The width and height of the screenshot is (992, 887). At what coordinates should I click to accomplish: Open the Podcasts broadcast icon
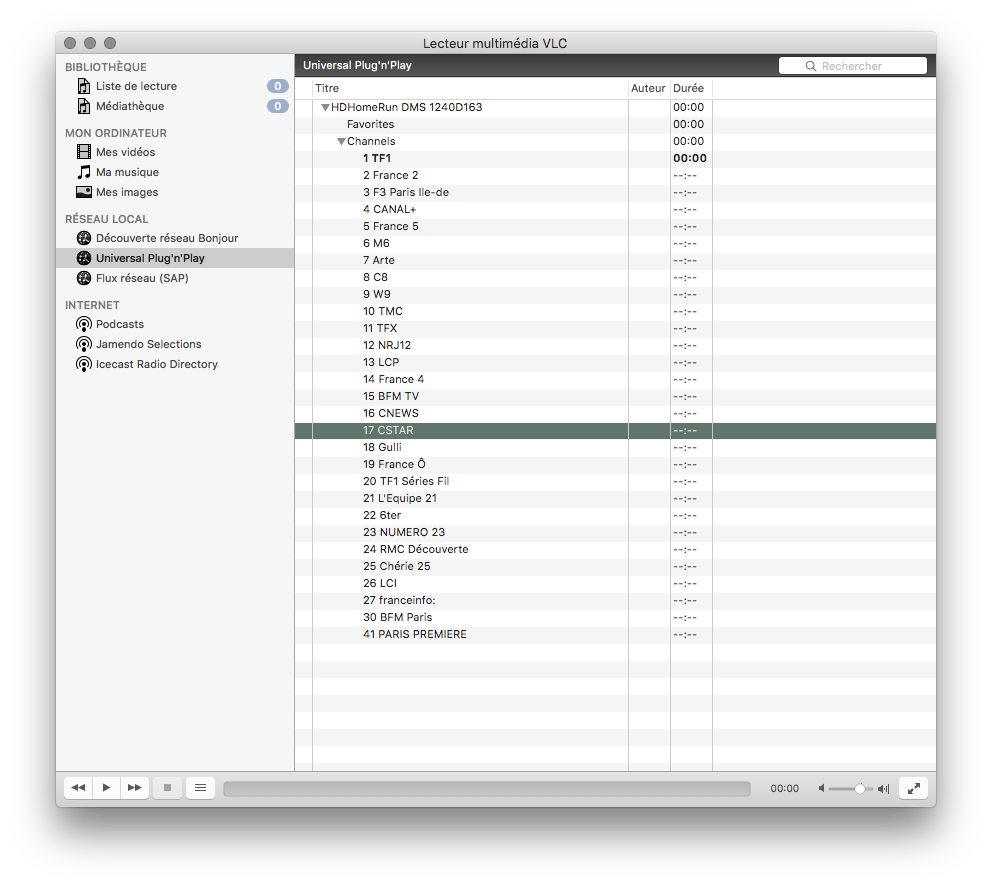[x=84, y=325]
